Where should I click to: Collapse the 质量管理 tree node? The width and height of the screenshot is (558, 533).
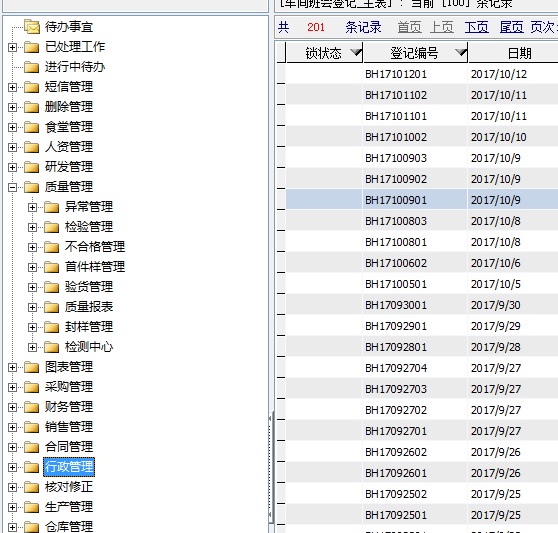point(12,187)
